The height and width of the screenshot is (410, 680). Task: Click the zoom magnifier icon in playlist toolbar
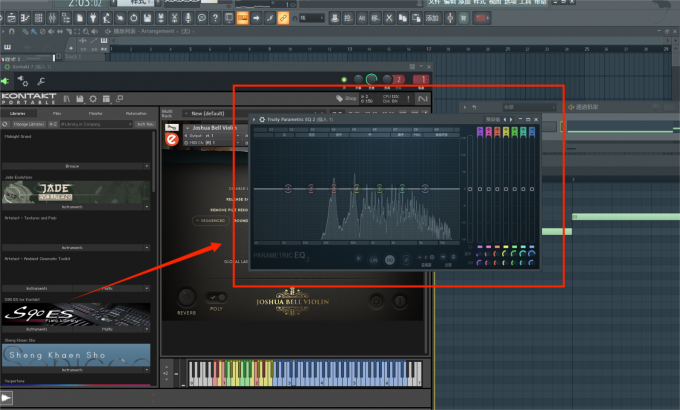86,31
